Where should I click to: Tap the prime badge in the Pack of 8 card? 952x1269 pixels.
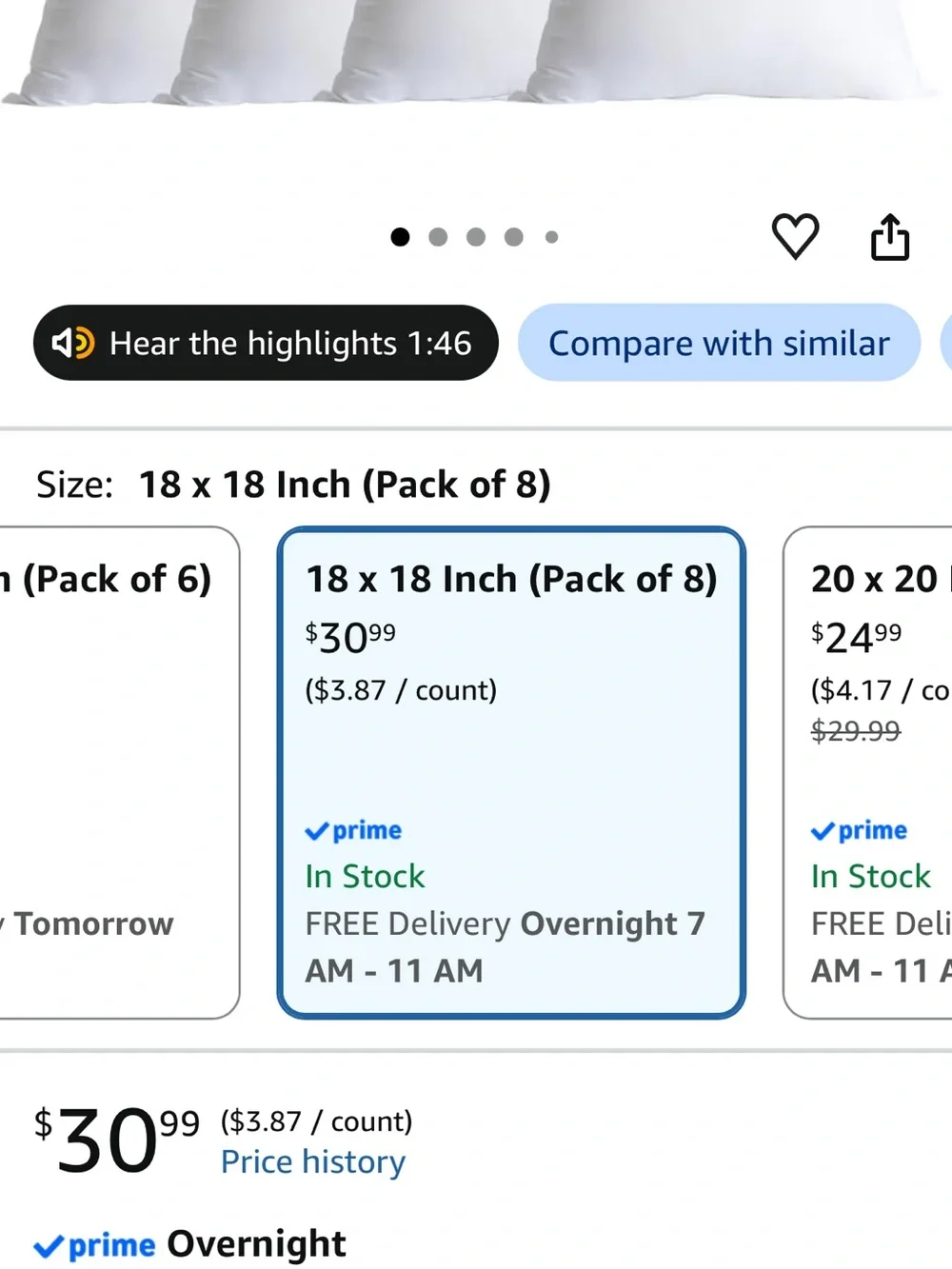pos(353,831)
